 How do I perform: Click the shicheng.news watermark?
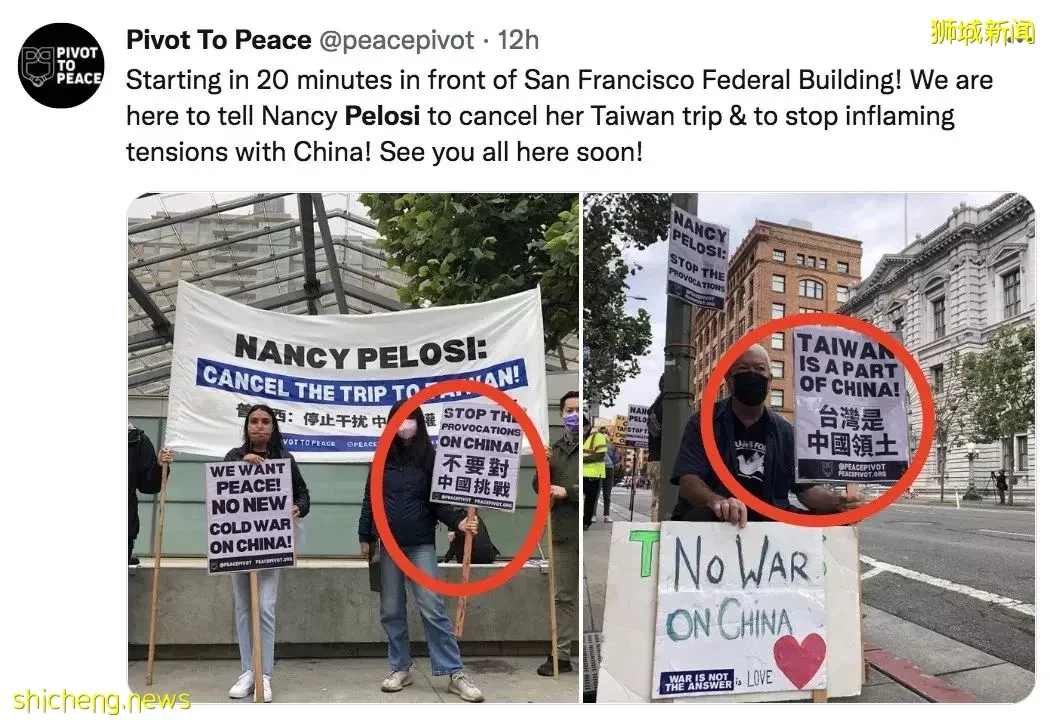pyautogui.click(x=102, y=701)
